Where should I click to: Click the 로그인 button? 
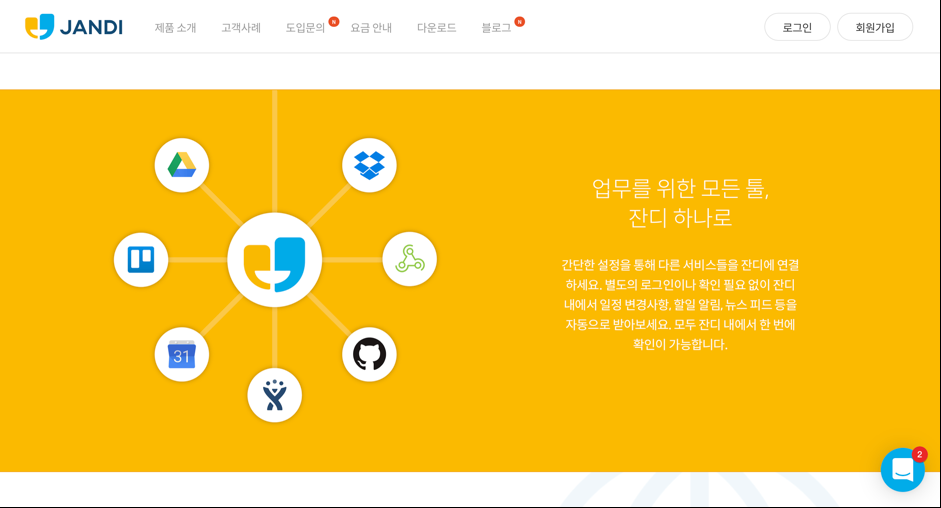point(797,28)
